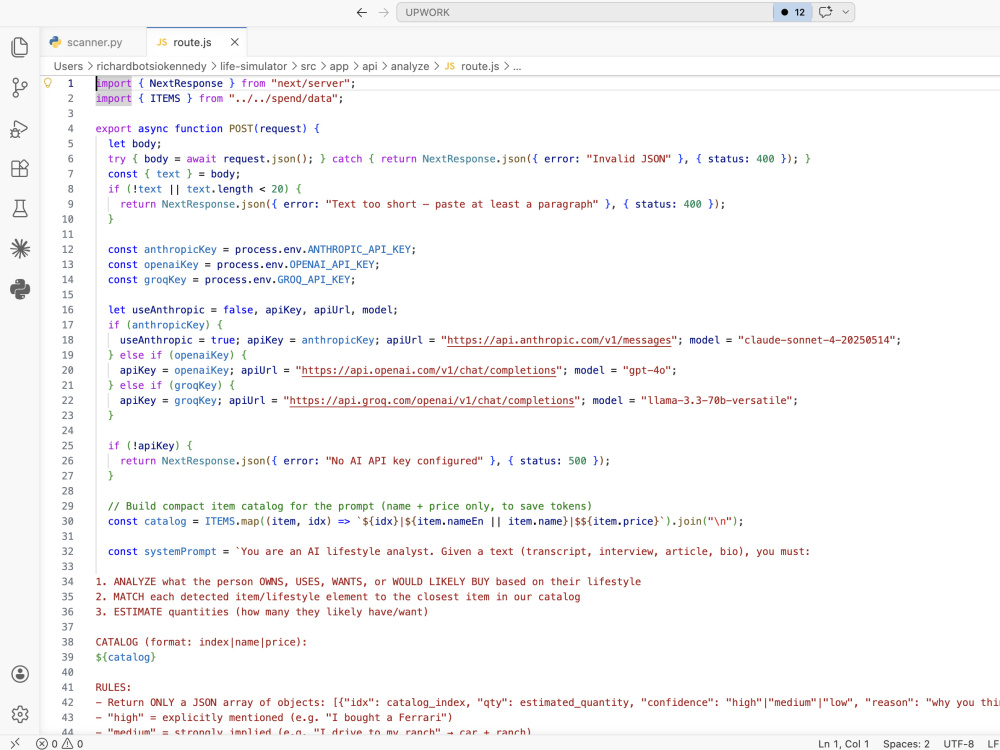Open Extensions view
This screenshot has width=1000, height=750.
click(x=20, y=168)
